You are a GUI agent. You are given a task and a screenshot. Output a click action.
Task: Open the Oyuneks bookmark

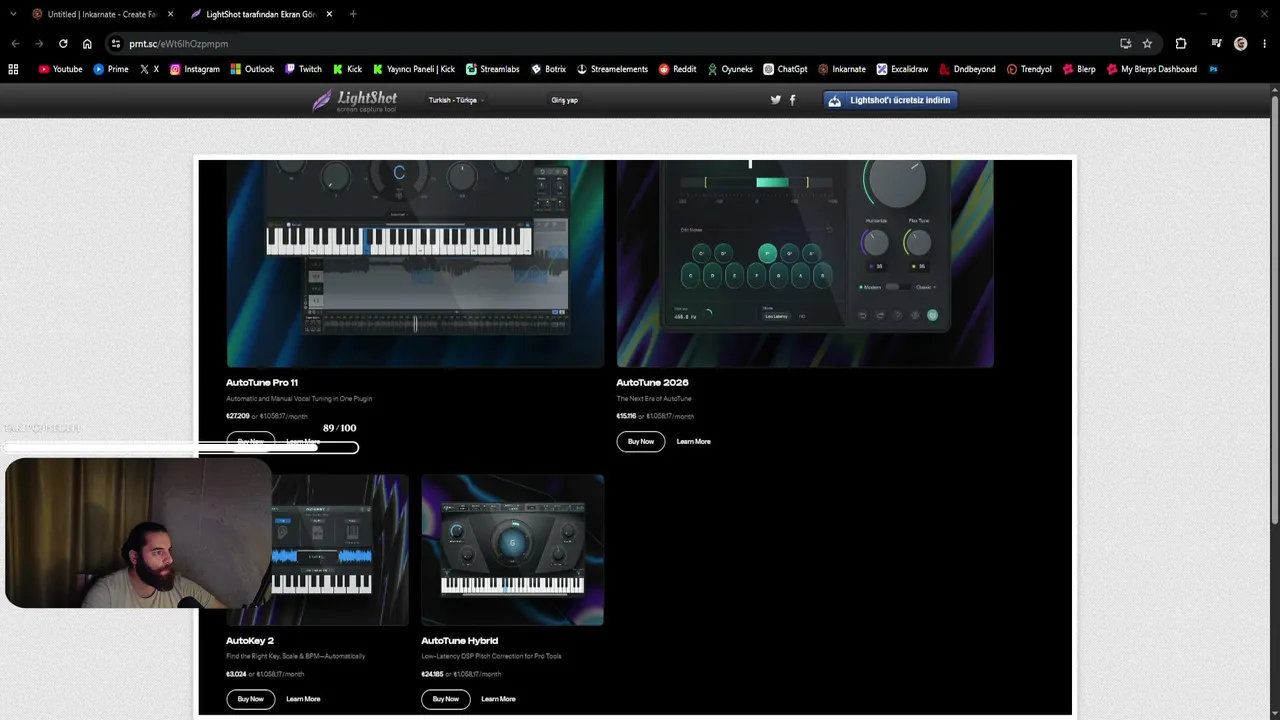pos(730,69)
